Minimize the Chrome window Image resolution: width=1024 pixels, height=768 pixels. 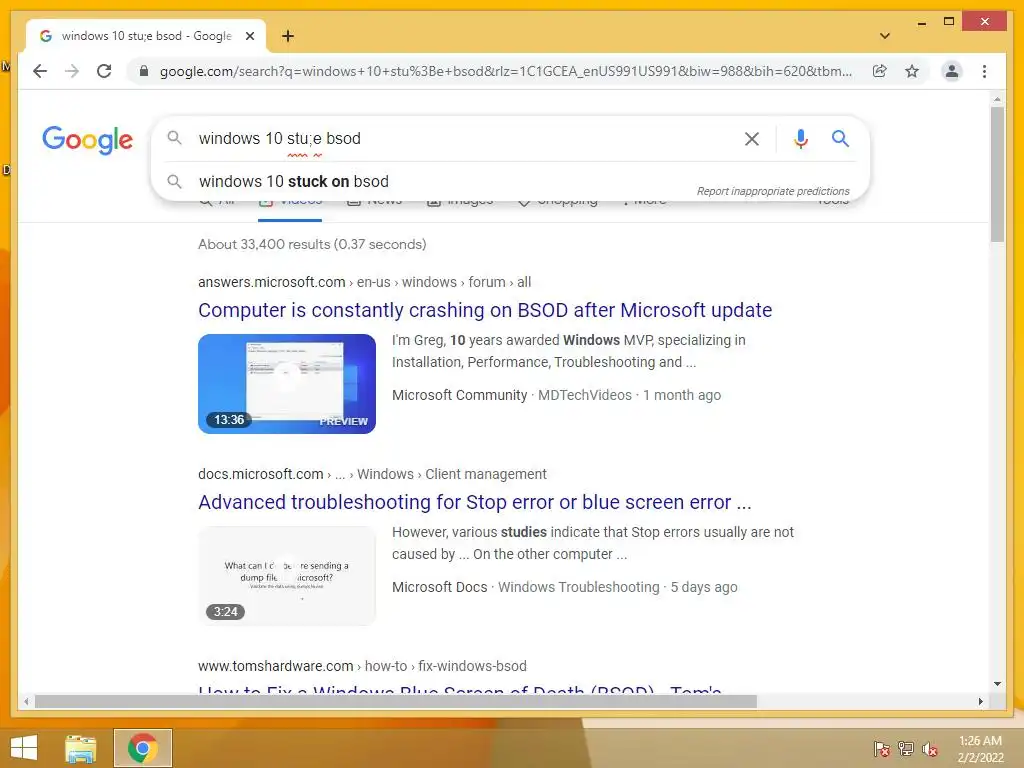click(921, 22)
